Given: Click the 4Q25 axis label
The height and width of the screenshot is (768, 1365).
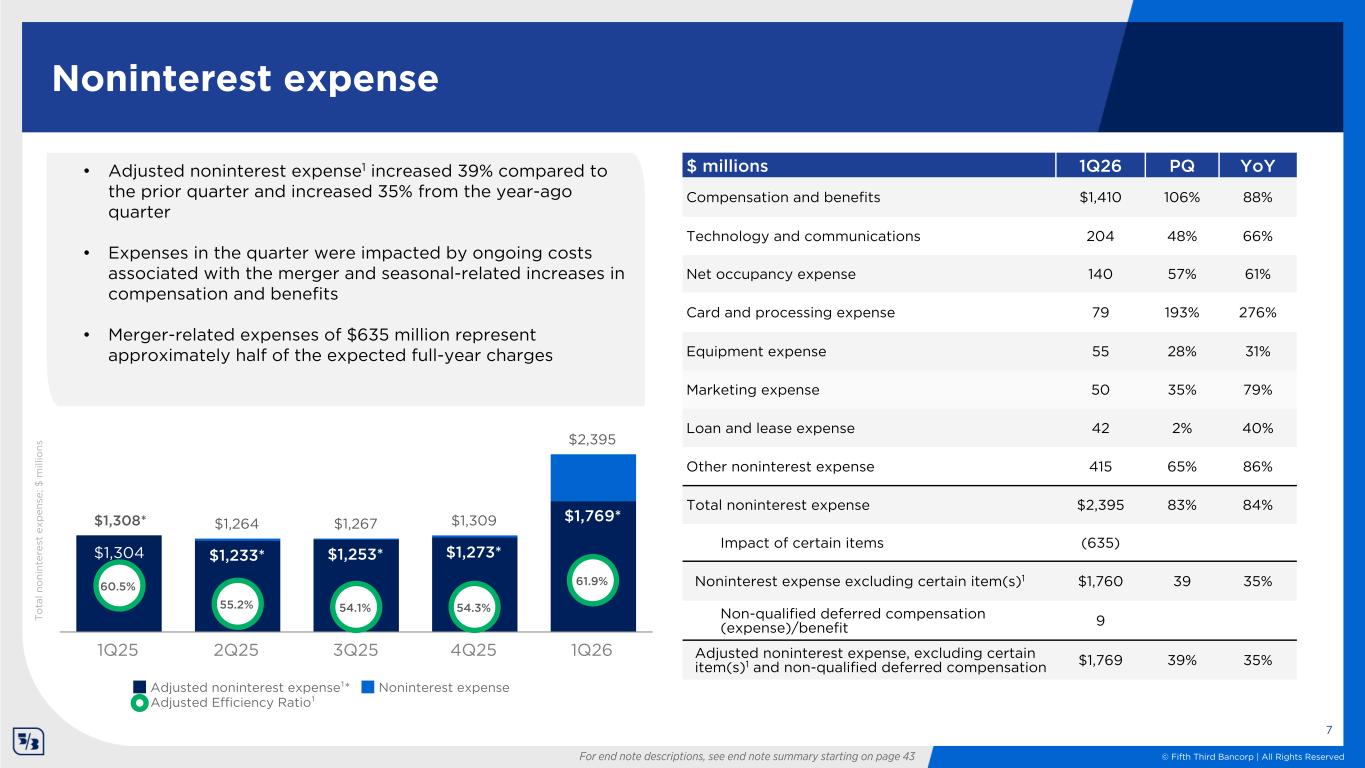Looking at the screenshot, I should pyautogui.click(x=472, y=648).
